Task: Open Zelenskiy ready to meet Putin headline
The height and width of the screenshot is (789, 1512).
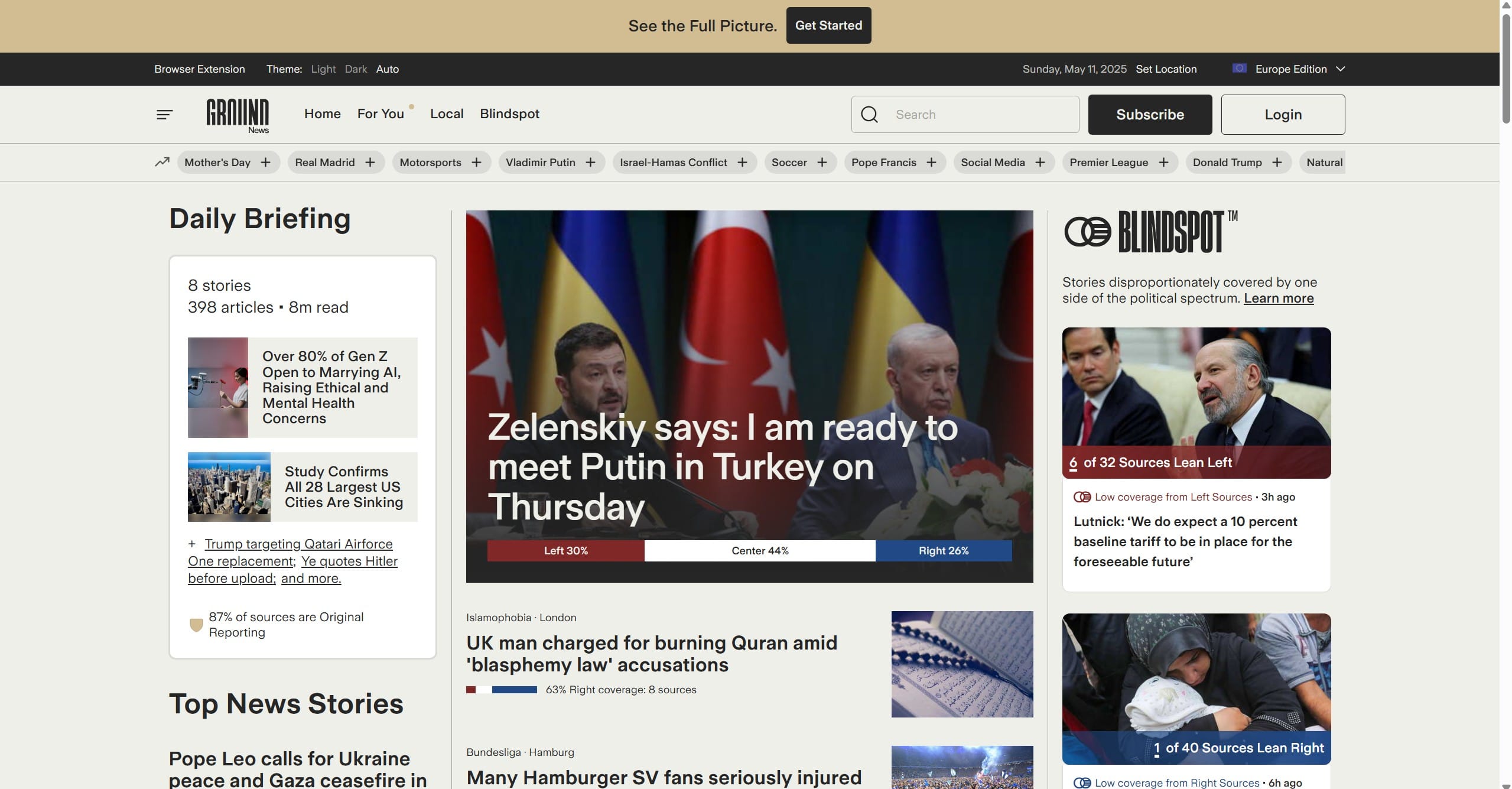Action: pyautogui.click(x=723, y=467)
